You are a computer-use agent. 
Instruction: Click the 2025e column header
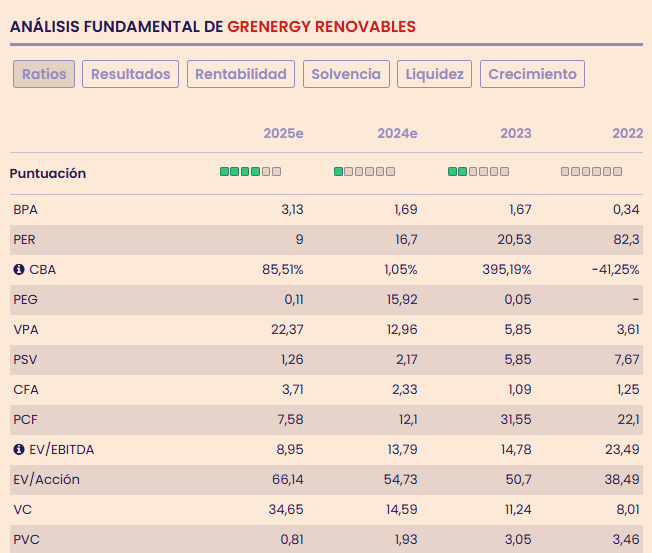point(284,133)
